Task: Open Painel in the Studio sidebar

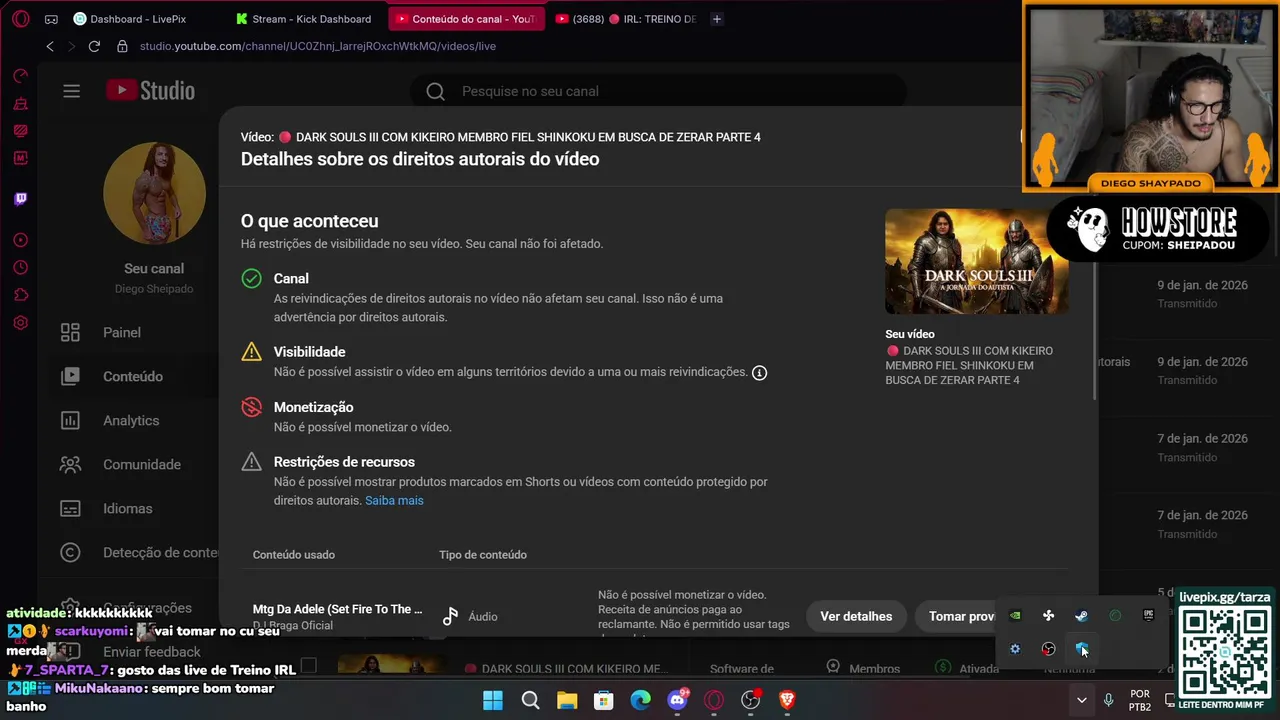Action: click(x=120, y=332)
